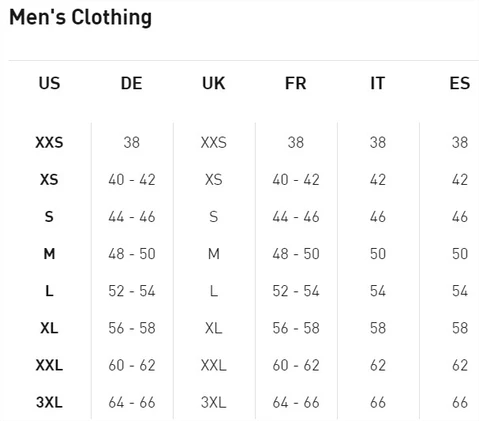Click the FR 52 - 54 cell
Viewport: 479px width, 421px height.
pyautogui.click(x=296, y=291)
